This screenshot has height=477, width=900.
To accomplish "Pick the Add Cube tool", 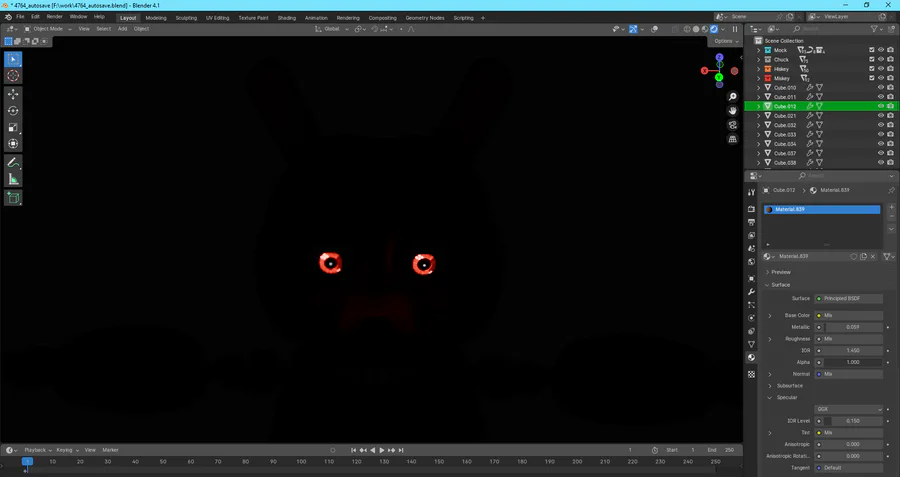I will click(x=13, y=199).
